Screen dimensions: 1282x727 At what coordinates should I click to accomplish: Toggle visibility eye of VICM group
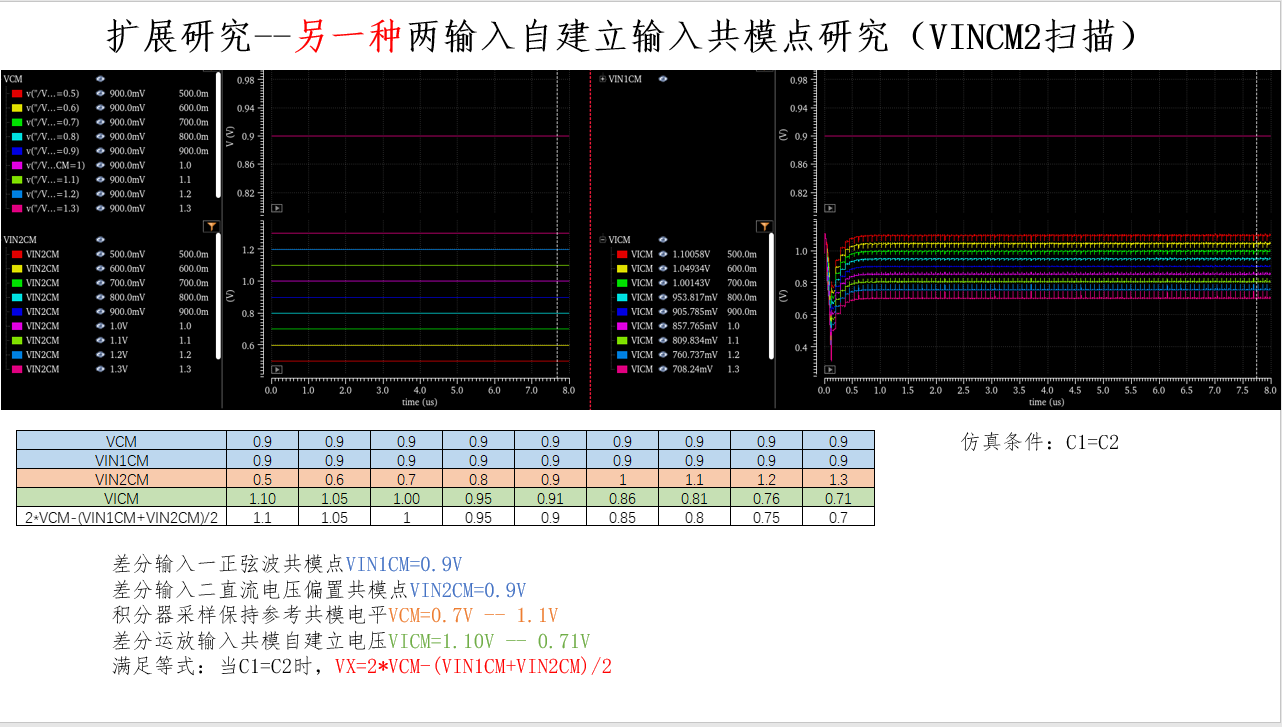tap(663, 240)
